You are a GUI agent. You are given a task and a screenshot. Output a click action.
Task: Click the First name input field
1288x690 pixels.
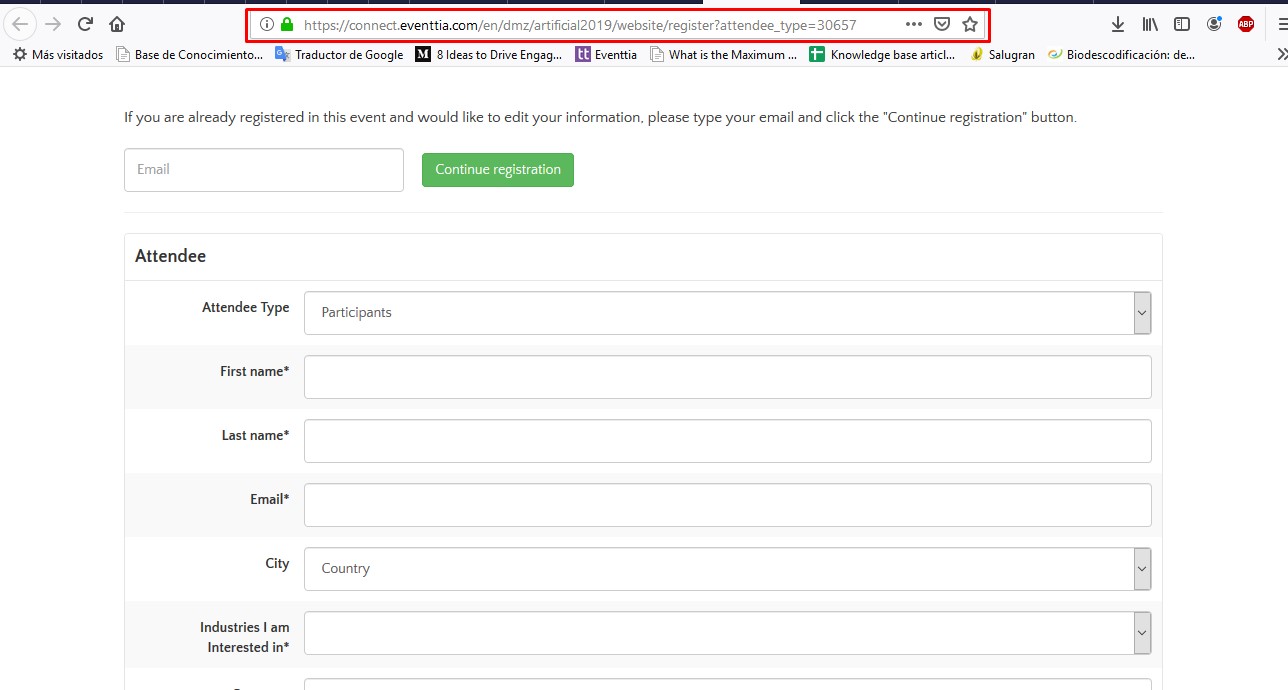pyautogui.click(x=727, y=377)
